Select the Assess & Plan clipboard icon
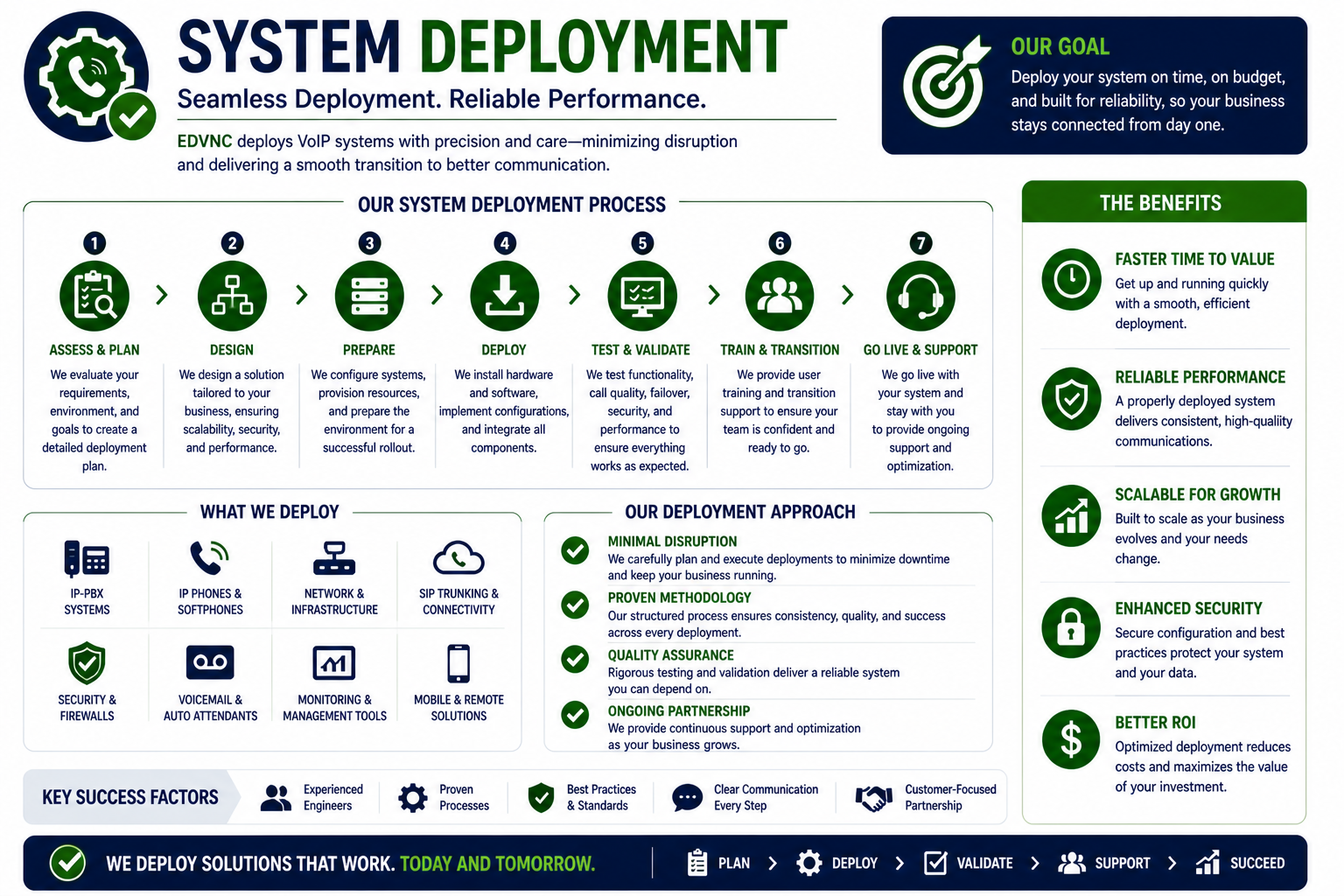This screenshot has width=1344, height=896. pos(94,296)
